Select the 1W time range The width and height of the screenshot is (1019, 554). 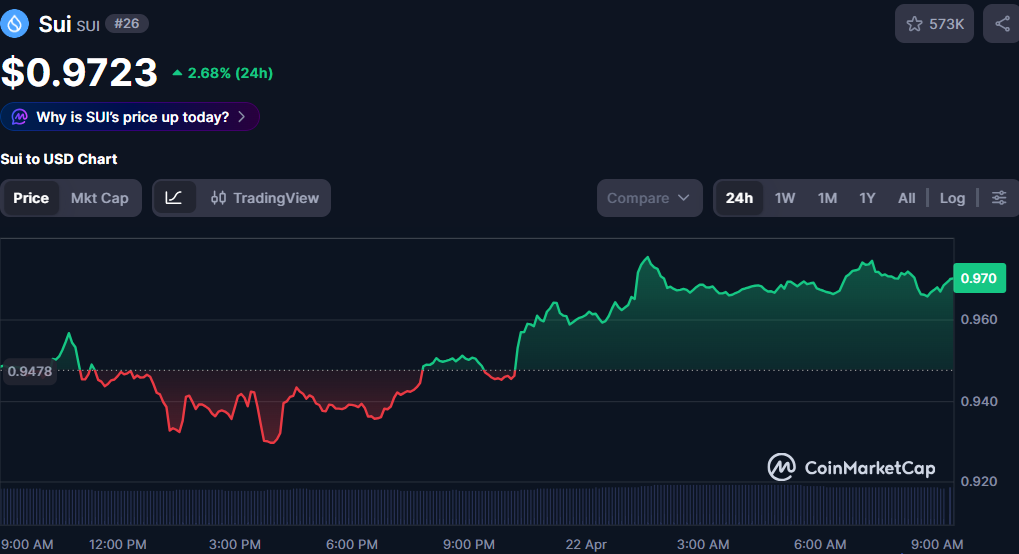(785, 198)
